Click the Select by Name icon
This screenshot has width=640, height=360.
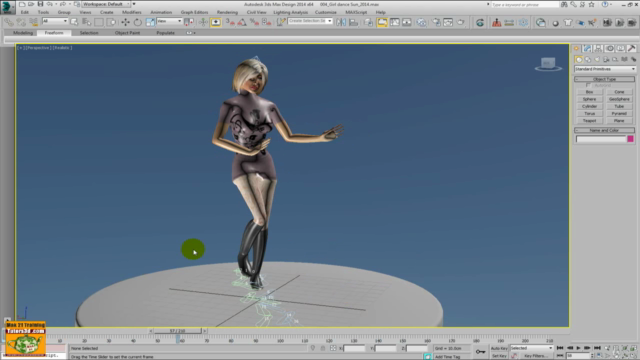pyautogui.click(x=87, y=22)
